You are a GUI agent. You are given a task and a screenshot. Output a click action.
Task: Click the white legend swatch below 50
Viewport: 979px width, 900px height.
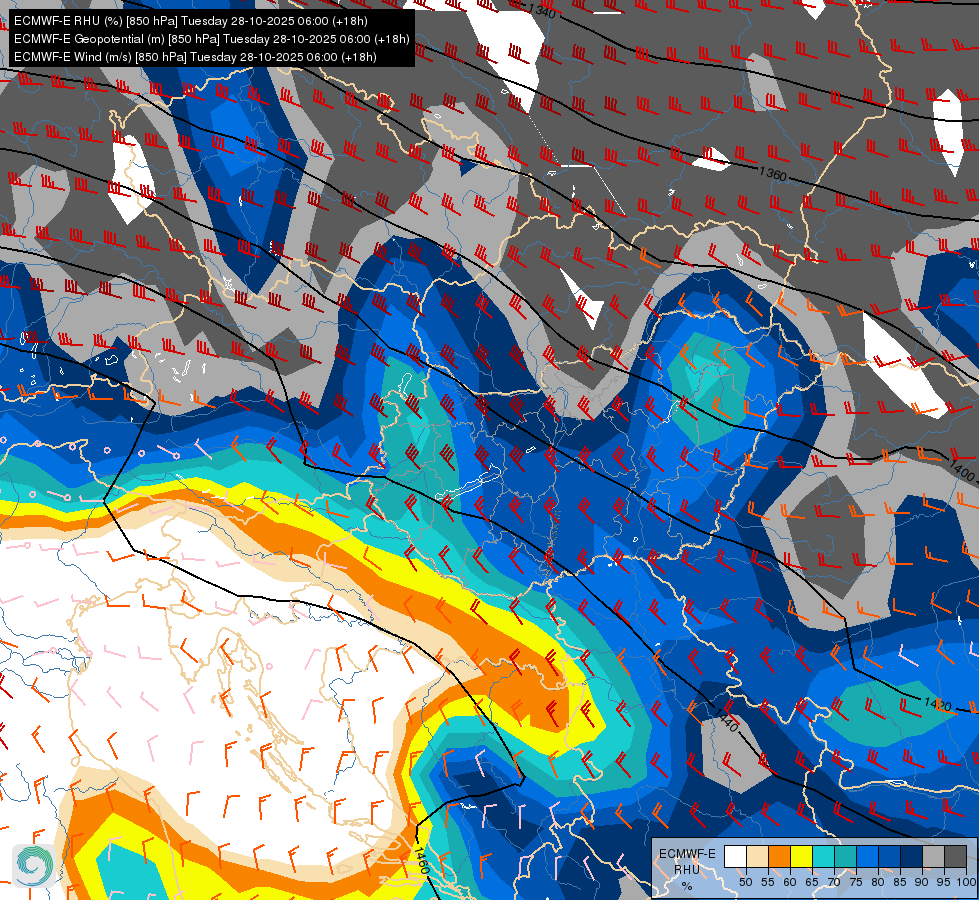pos(735,856)
